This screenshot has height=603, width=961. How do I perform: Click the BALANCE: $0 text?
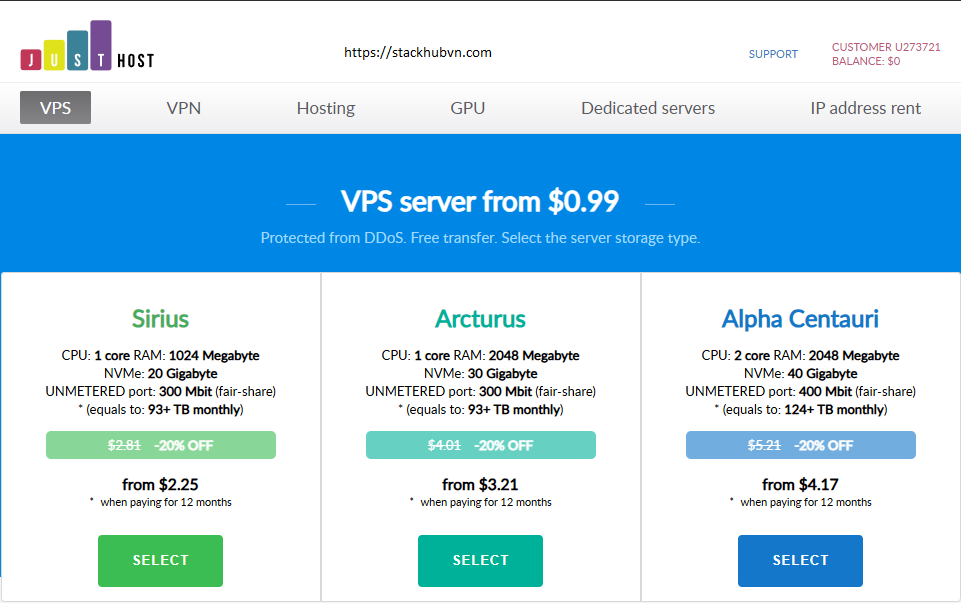pyautogui.click(x=865, y=61)
